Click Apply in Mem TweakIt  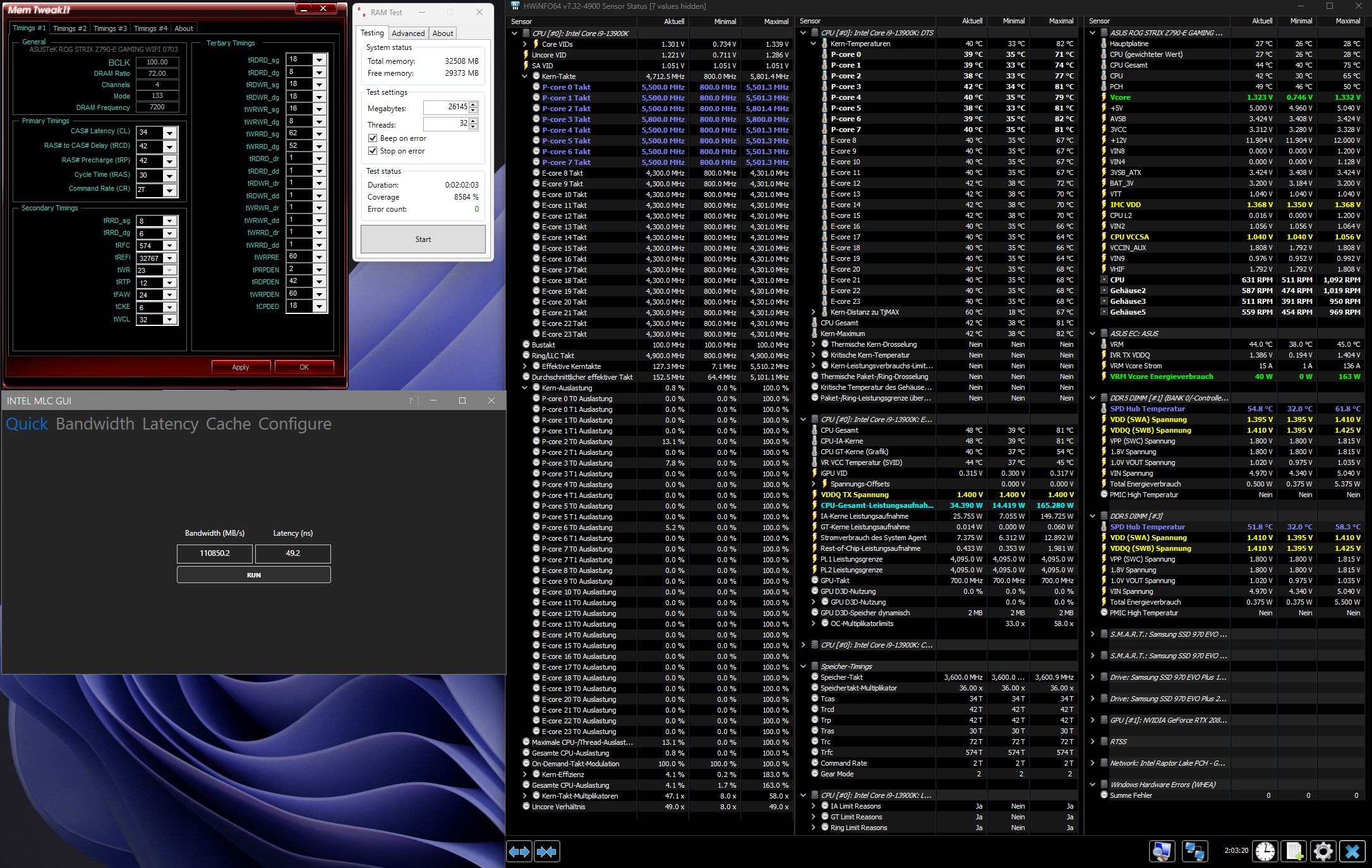[x=241, y=367]
